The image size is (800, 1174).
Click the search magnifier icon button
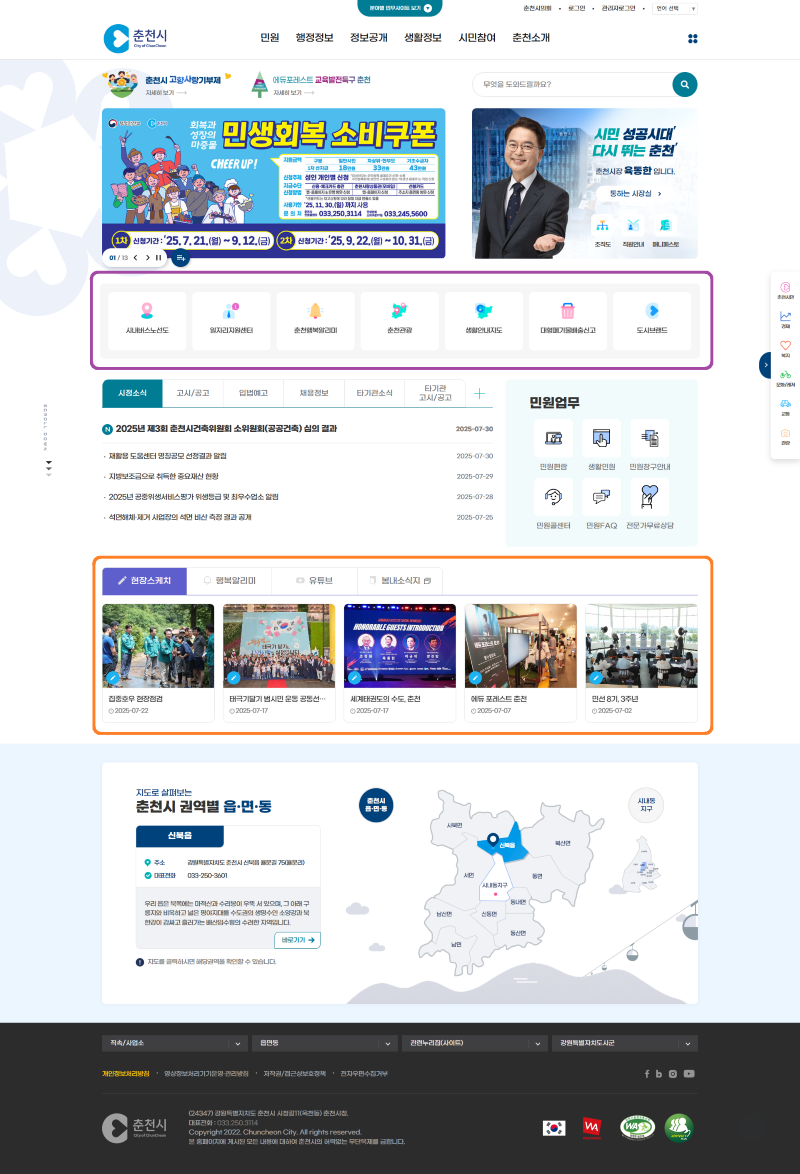pos(684,84)
